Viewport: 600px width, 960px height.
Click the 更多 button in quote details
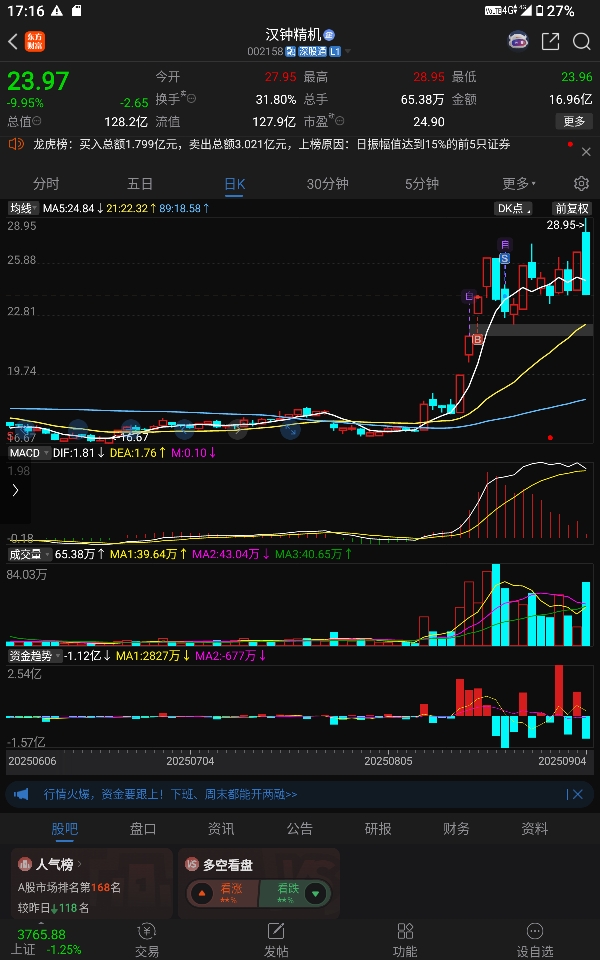coord(574,121)
